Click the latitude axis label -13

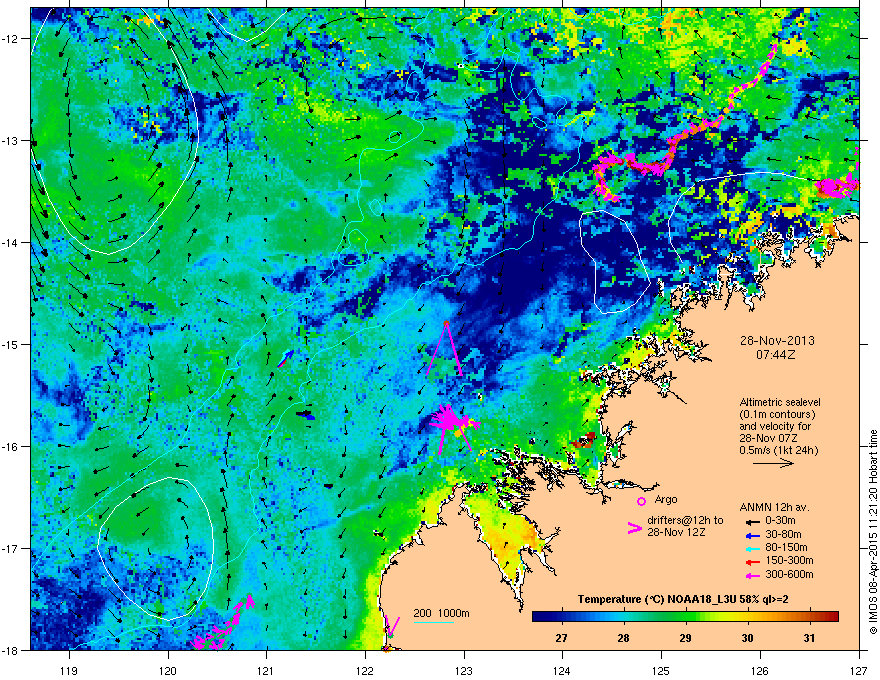point(11,141)
